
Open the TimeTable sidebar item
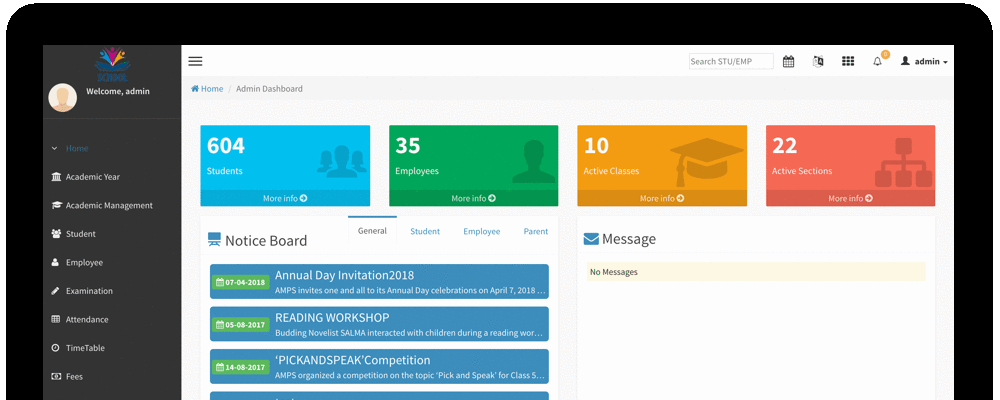point(85,348)
